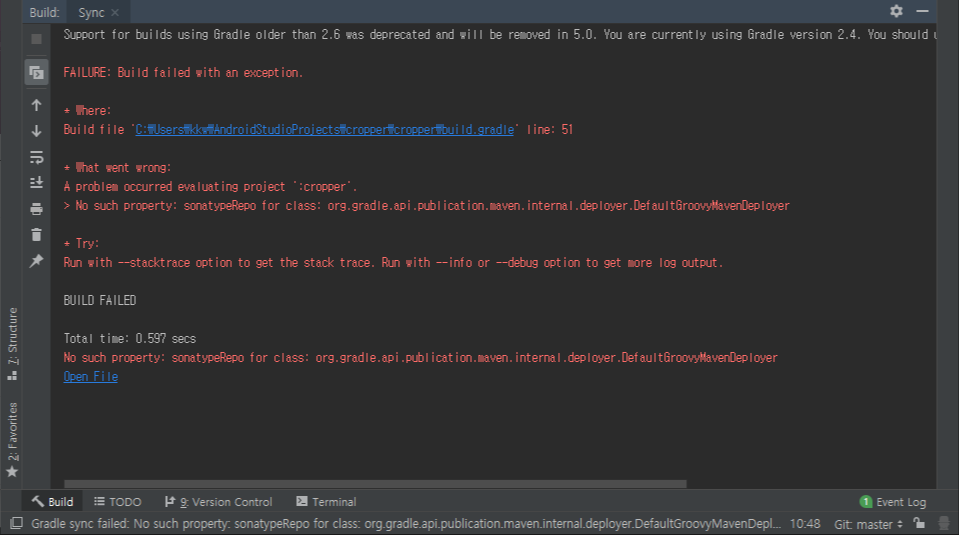Screen dimensions: 959x535
Task: Open Build panel settings gear
Action: coord(896,11)
